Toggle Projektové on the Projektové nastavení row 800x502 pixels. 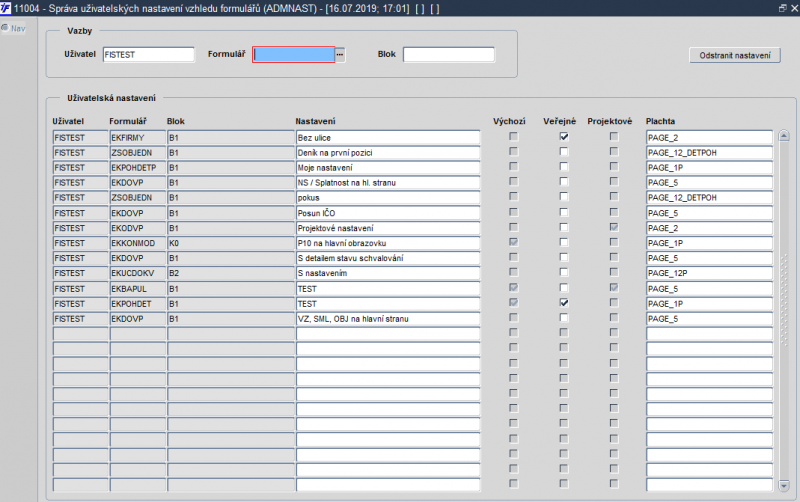point(614,227)
